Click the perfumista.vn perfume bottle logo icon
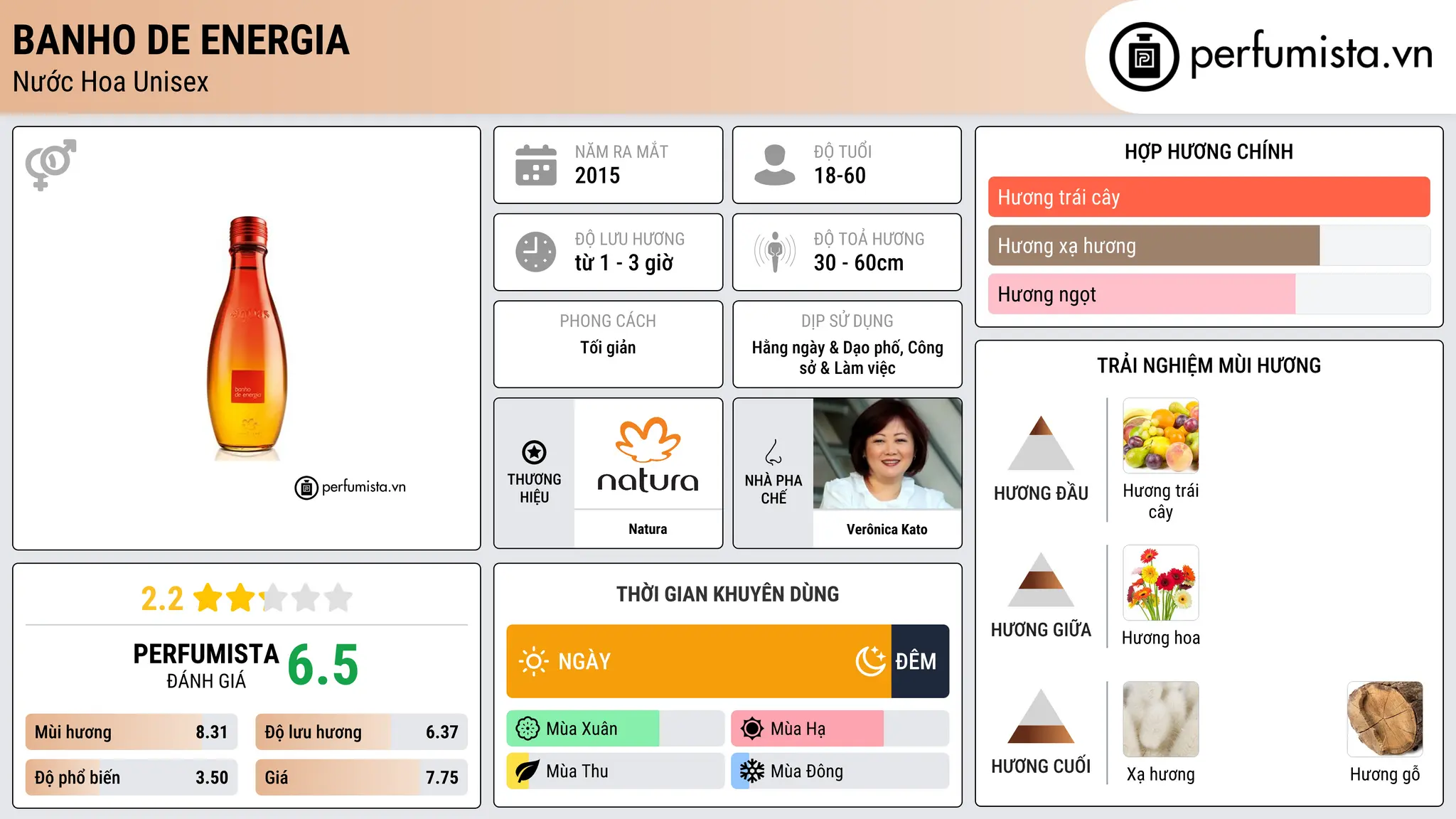This screenshot has height=819, width=1456. coord(1144,57)
